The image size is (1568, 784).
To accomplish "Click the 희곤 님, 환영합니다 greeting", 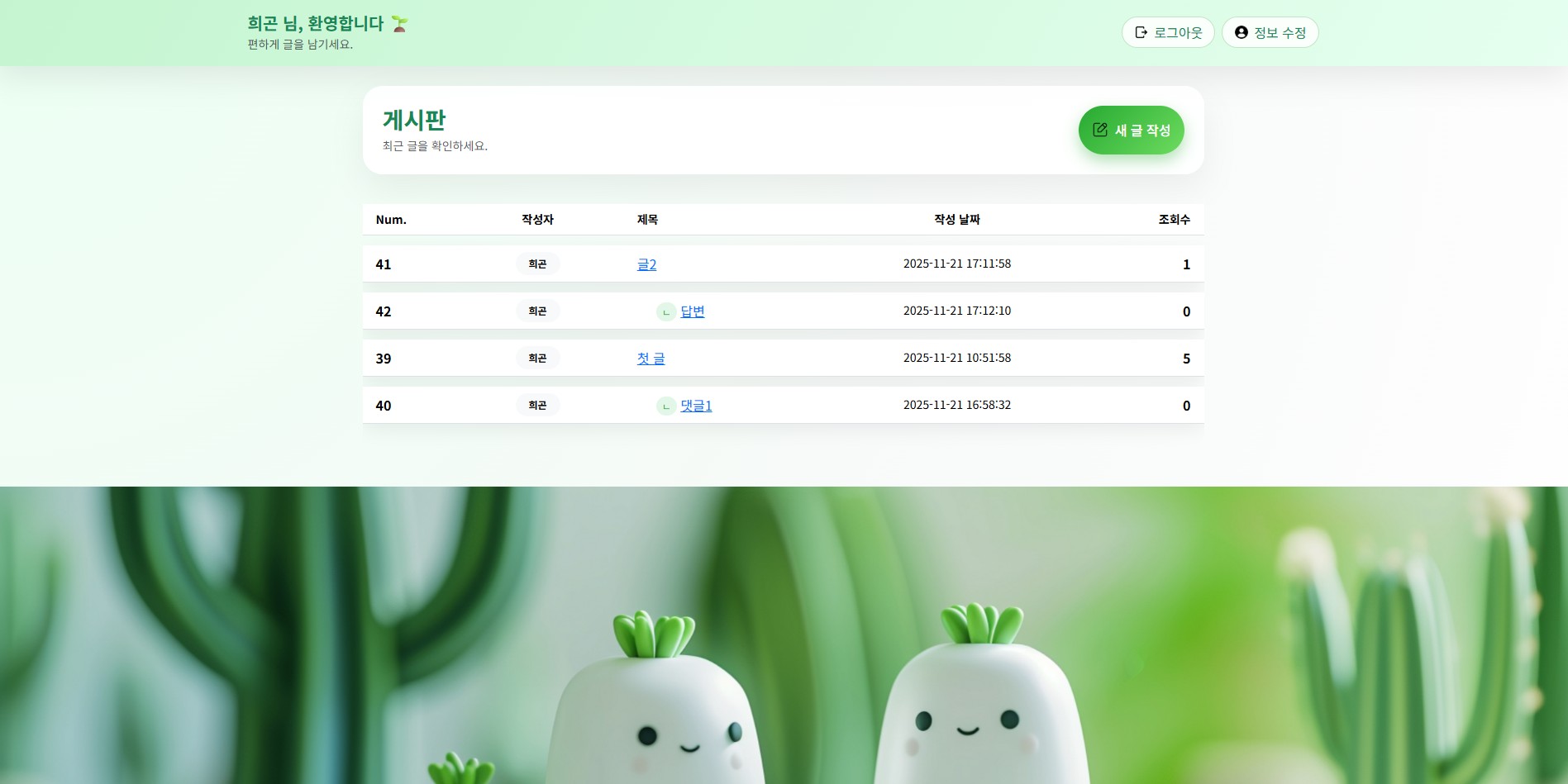I will click(316, 24).
